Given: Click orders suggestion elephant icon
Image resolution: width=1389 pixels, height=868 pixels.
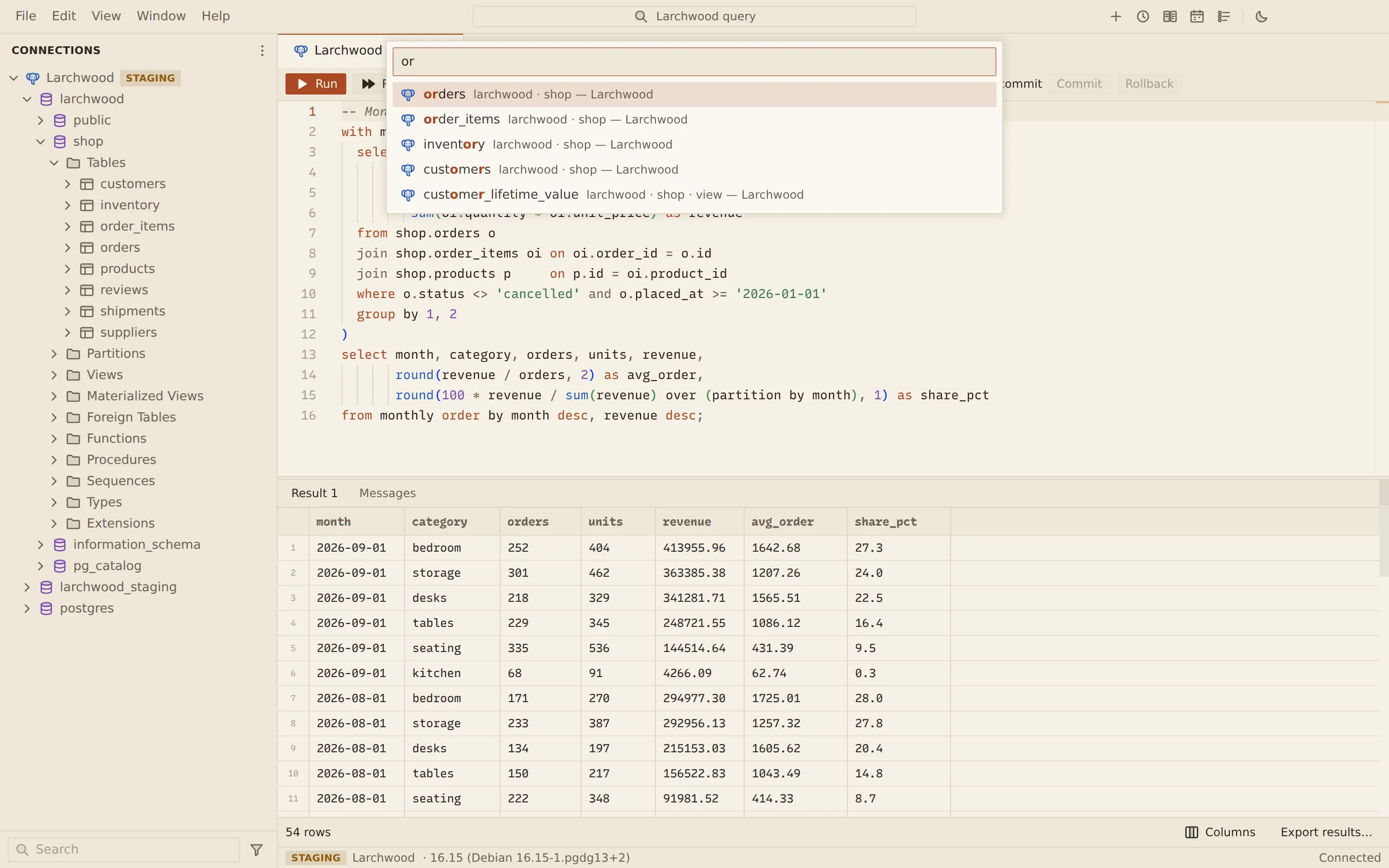Looking at the screenshot, I should [x=408, y=95].
